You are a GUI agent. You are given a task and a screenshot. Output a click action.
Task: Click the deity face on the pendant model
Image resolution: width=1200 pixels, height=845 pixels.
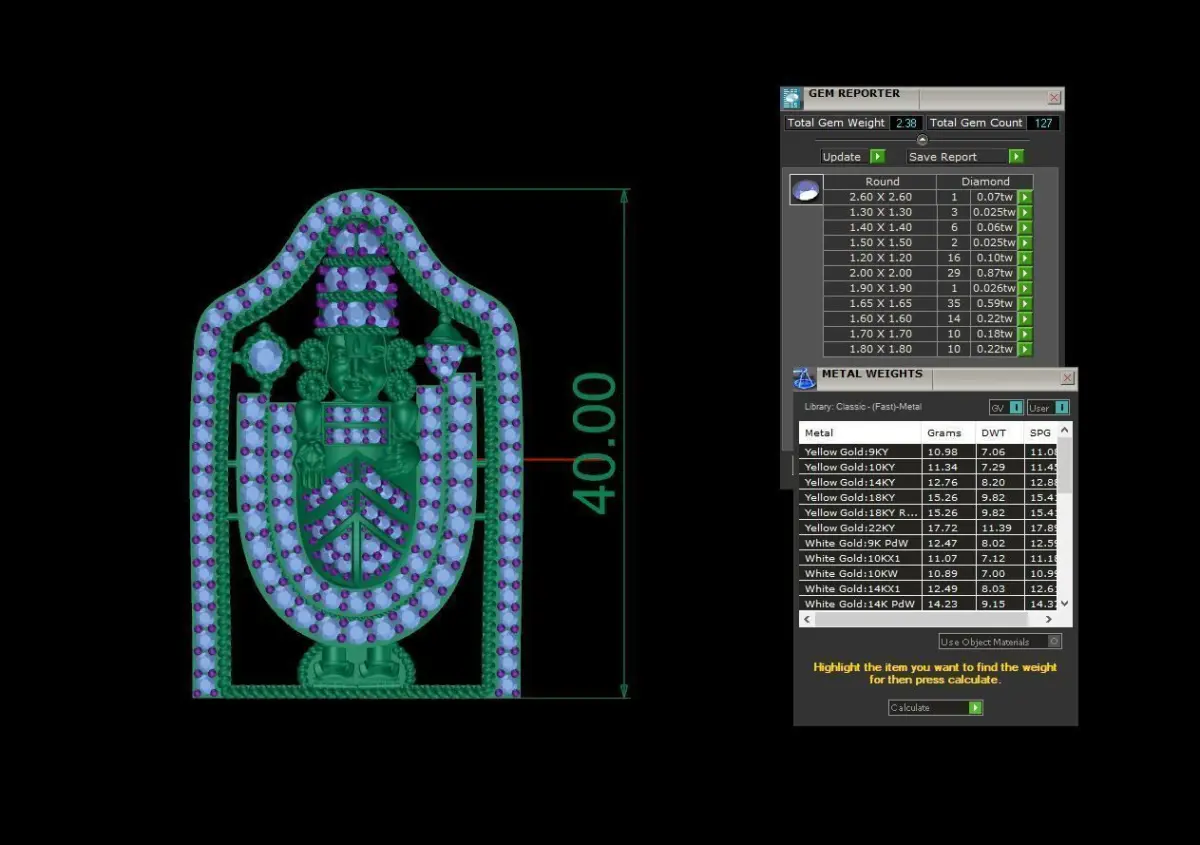pos(356,366)
